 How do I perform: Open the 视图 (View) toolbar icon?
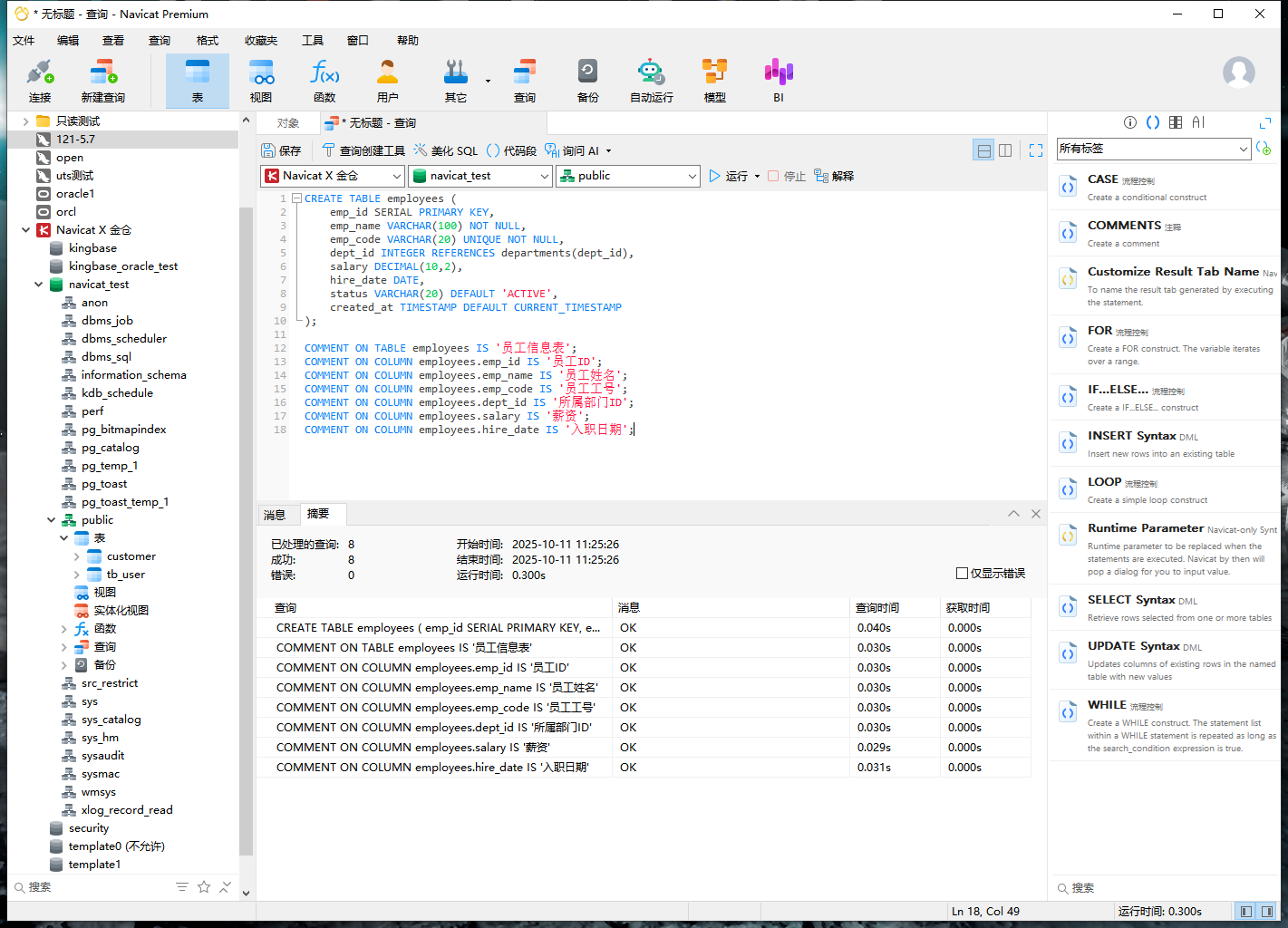tap(261, 81)
